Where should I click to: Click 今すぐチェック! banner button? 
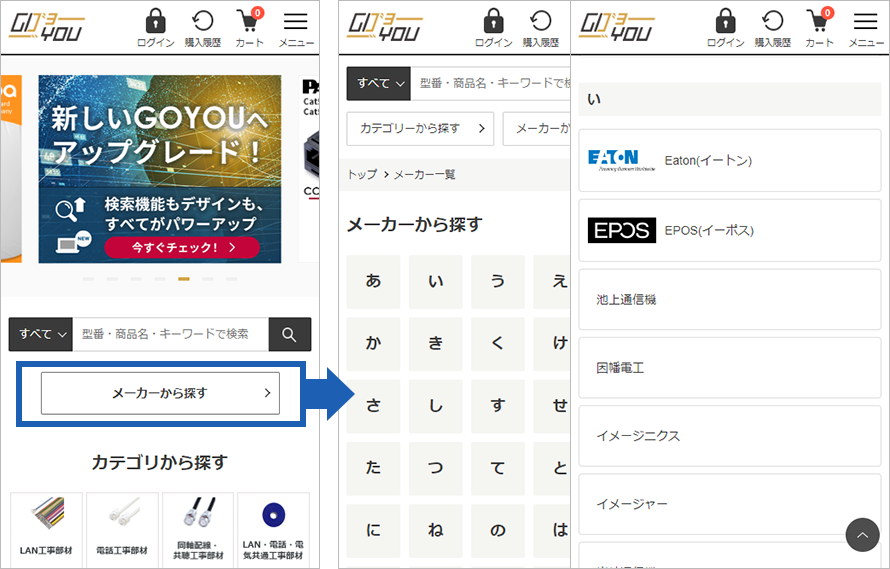[x=182, y=247]
